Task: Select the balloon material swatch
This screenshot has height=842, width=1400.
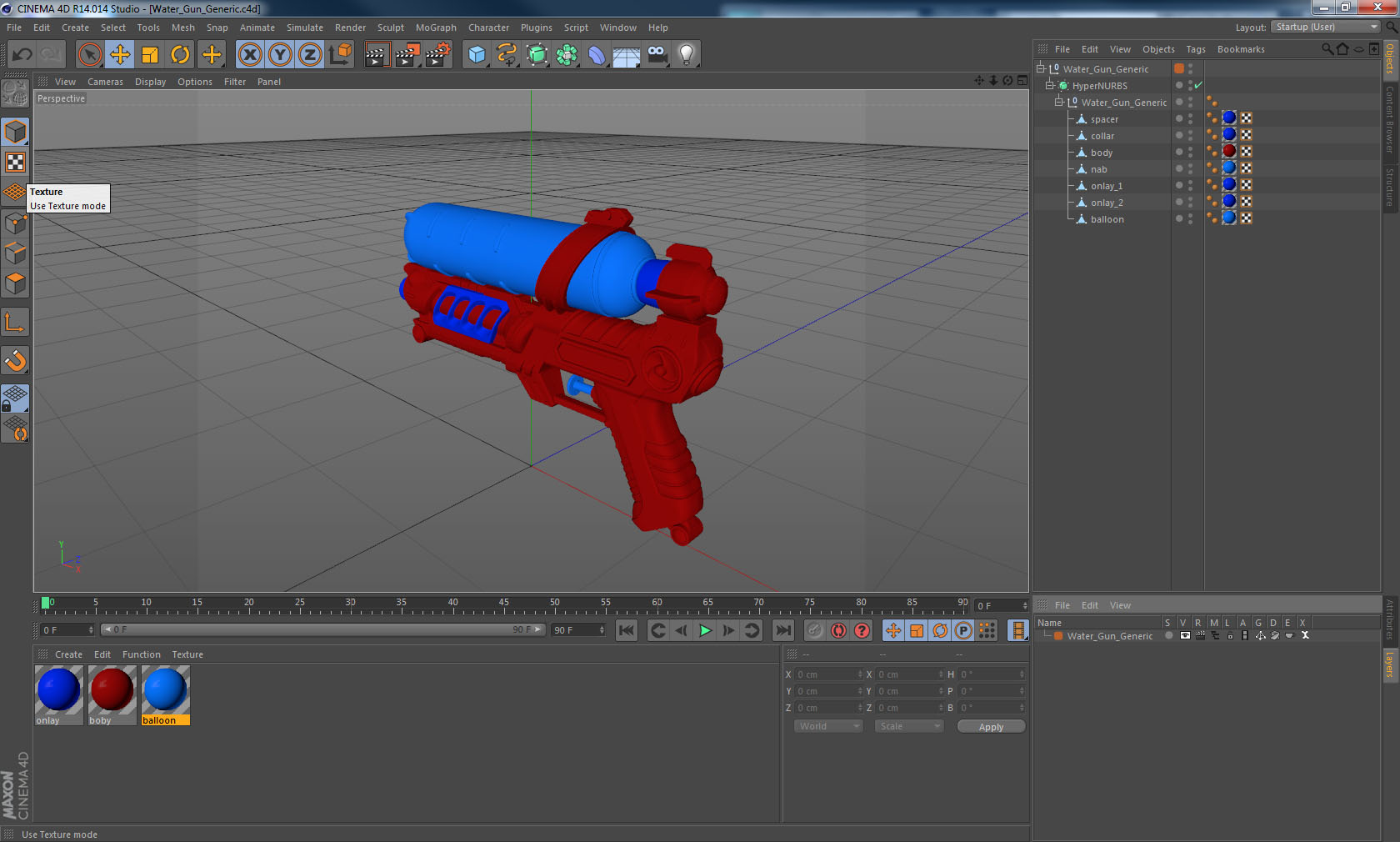Action: coord(165,694)
